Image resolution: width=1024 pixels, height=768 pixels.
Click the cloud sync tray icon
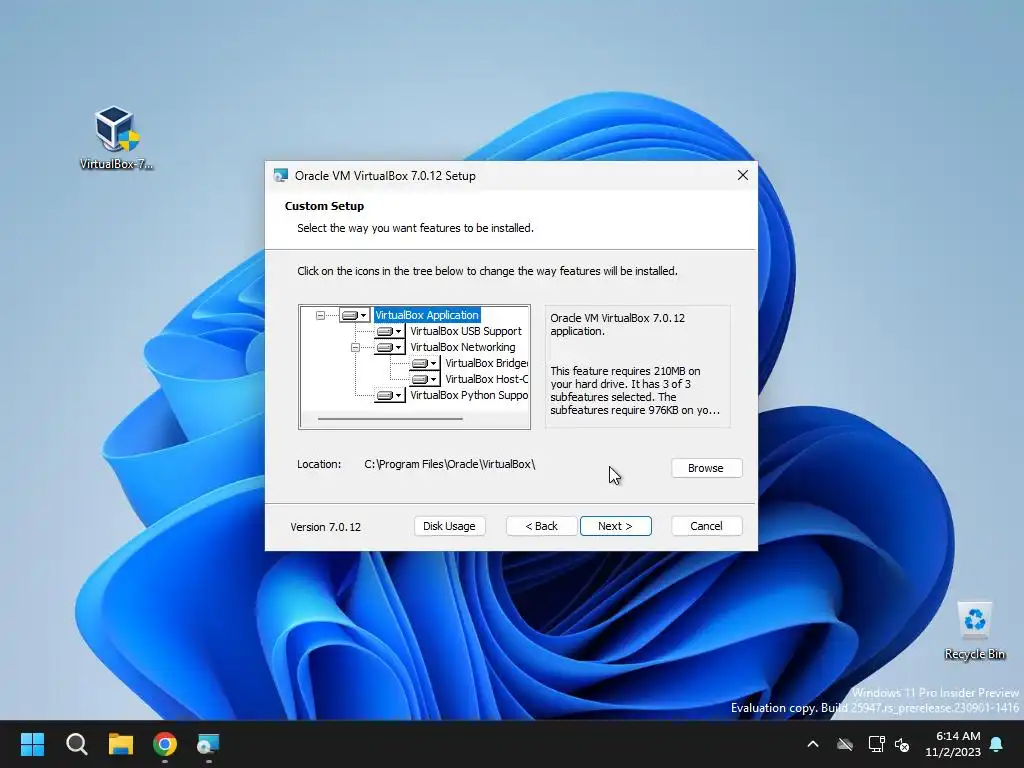pyautogui.click(x=845, y=744)
